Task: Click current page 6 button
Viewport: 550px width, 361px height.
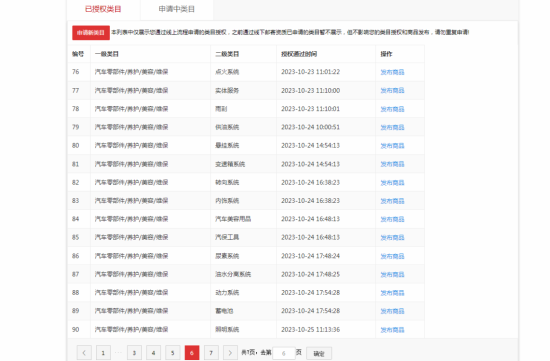Action: [192, 353]
